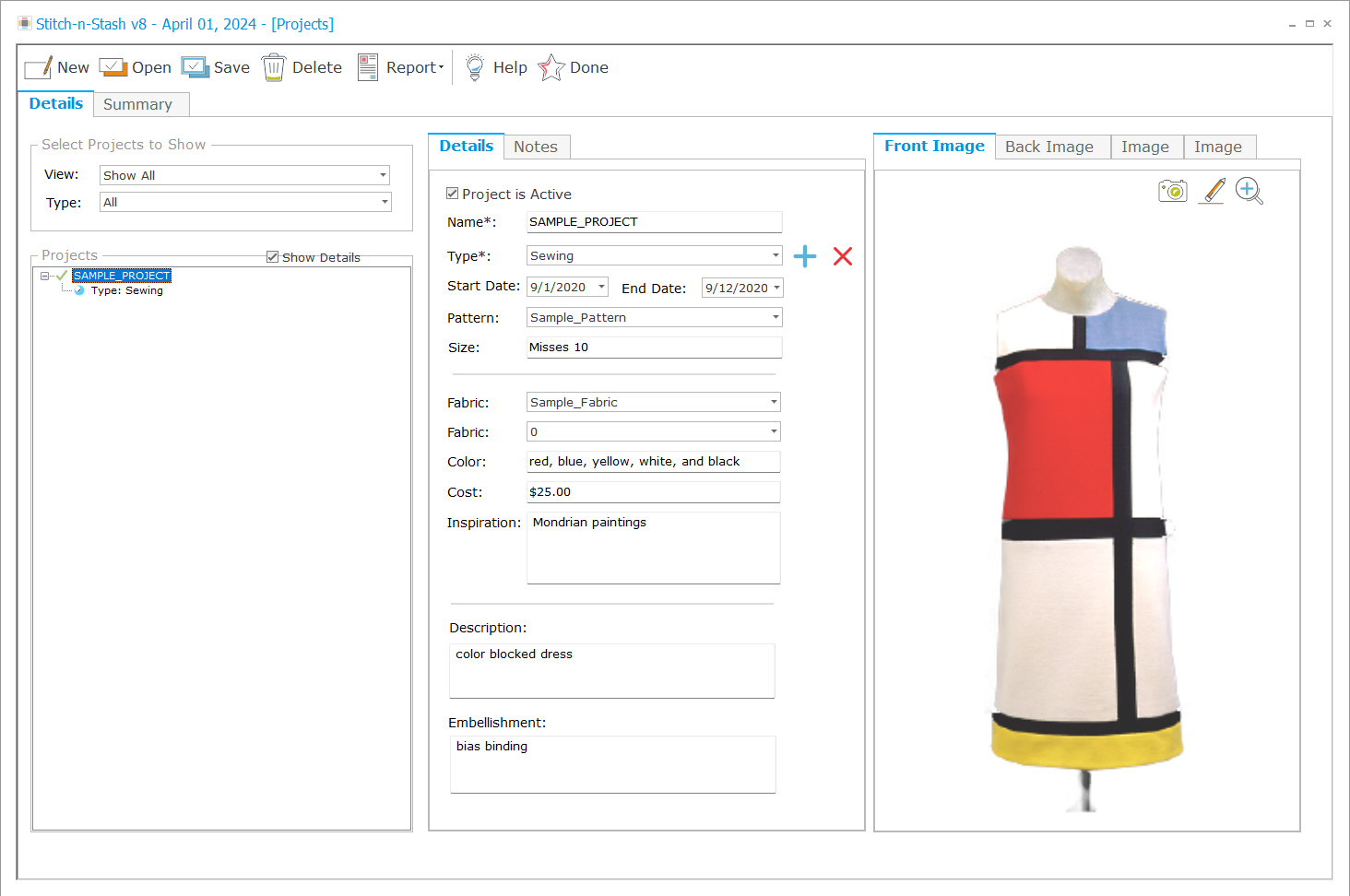1350x896 pixels.
Task: Select the Front Image tab
Action: [x=934, y=146]
